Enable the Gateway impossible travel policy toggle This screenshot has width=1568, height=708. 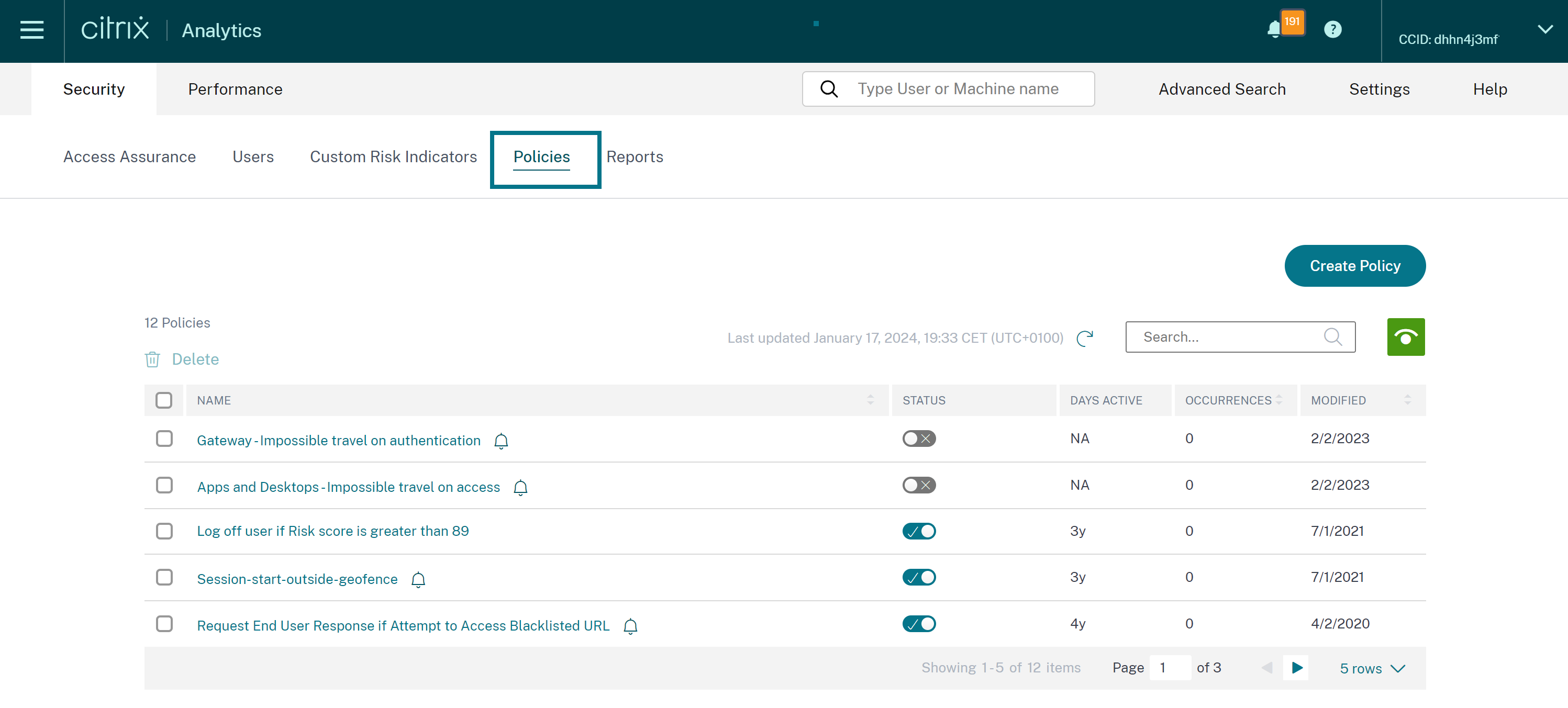pyautogui.click(x=918, y=439)
